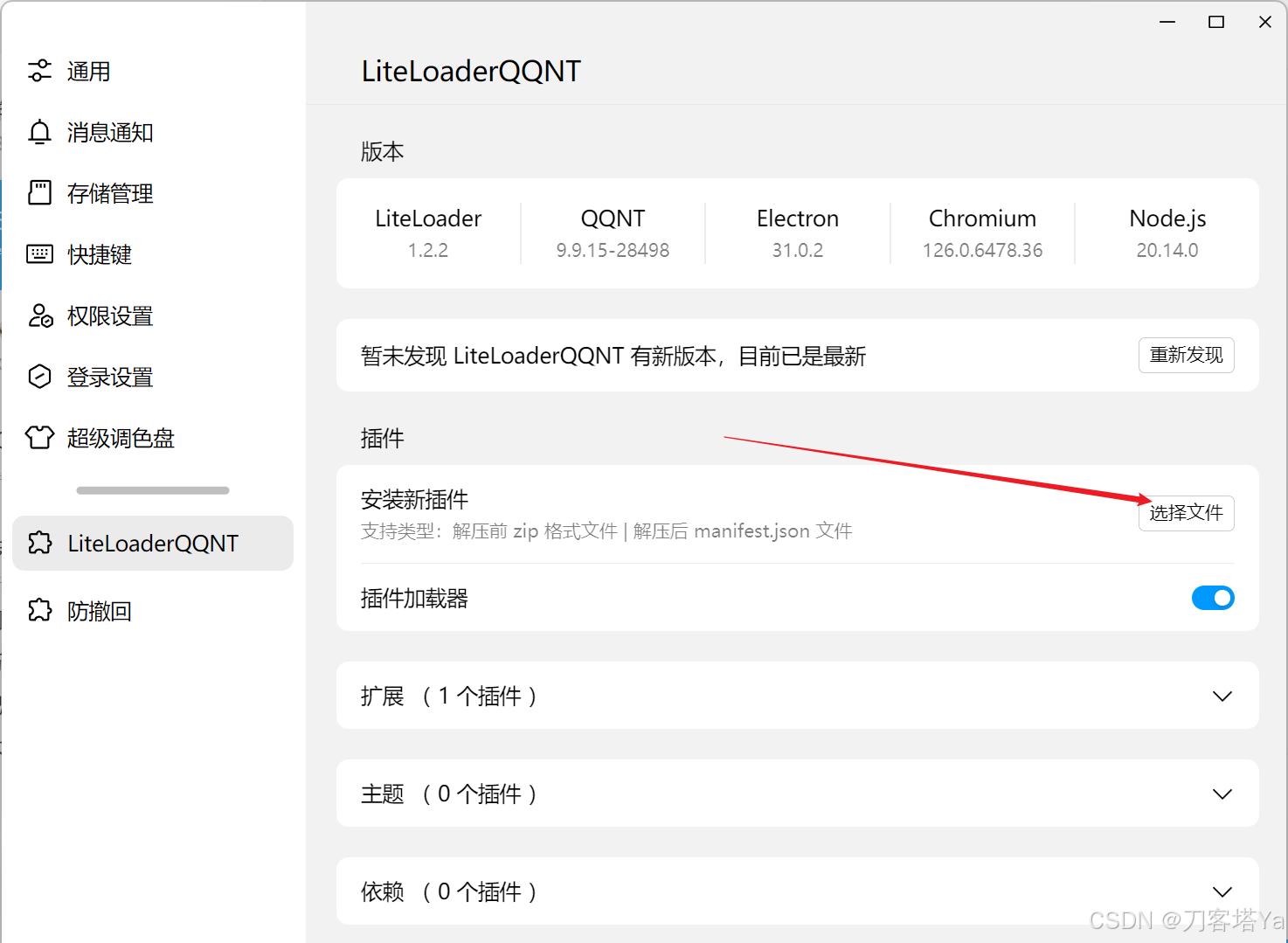Click the 暂未发现 LiteLoaderQQNT 有新版本 message
1288x943 pixels.
(613, 356)
